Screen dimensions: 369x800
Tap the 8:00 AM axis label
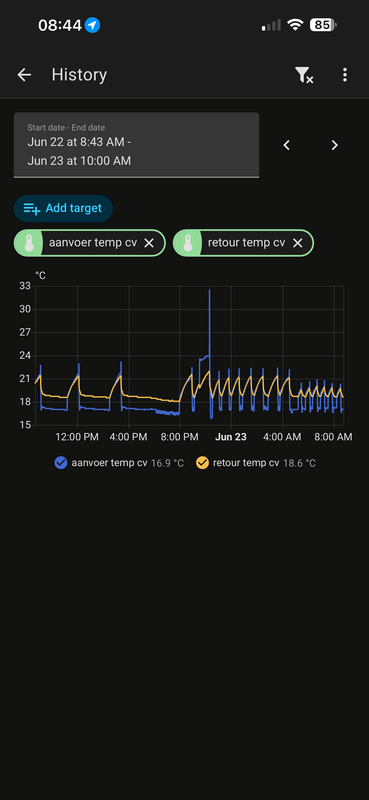(333, 437)
